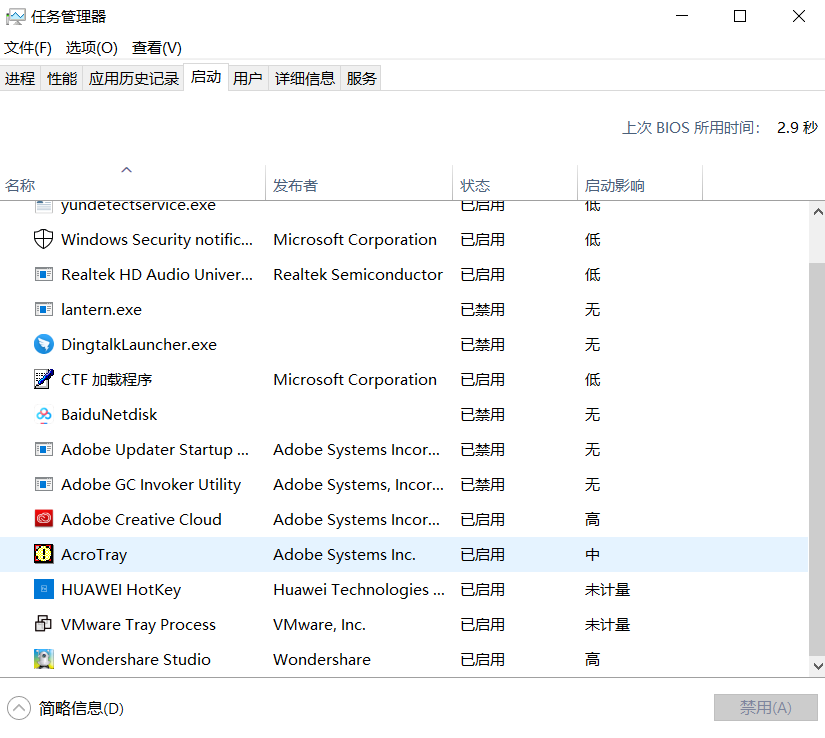
Task: Select the VMware Tray Process icon
Action: (42, 624)
